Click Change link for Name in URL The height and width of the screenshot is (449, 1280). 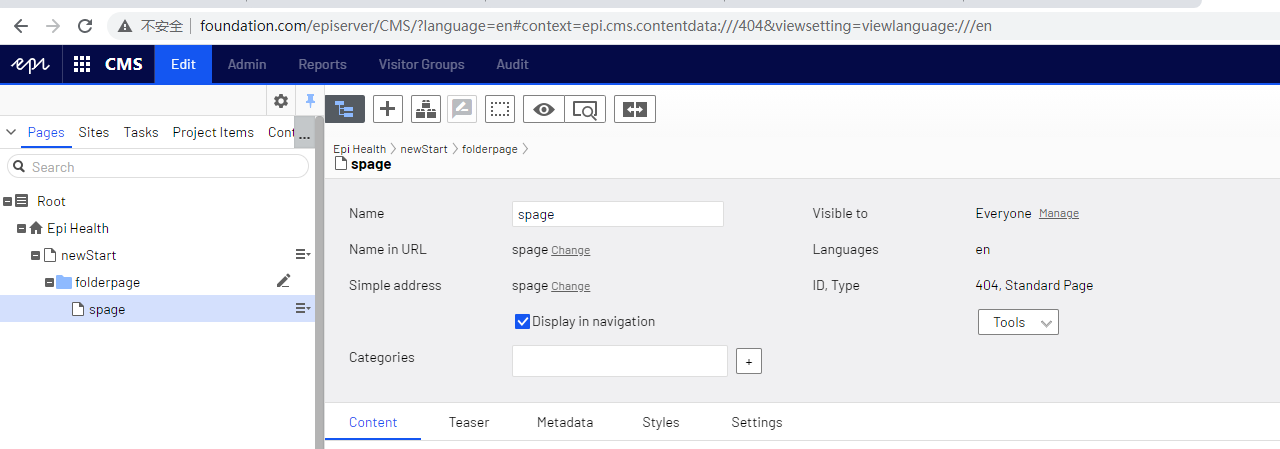tap(570, 250)
